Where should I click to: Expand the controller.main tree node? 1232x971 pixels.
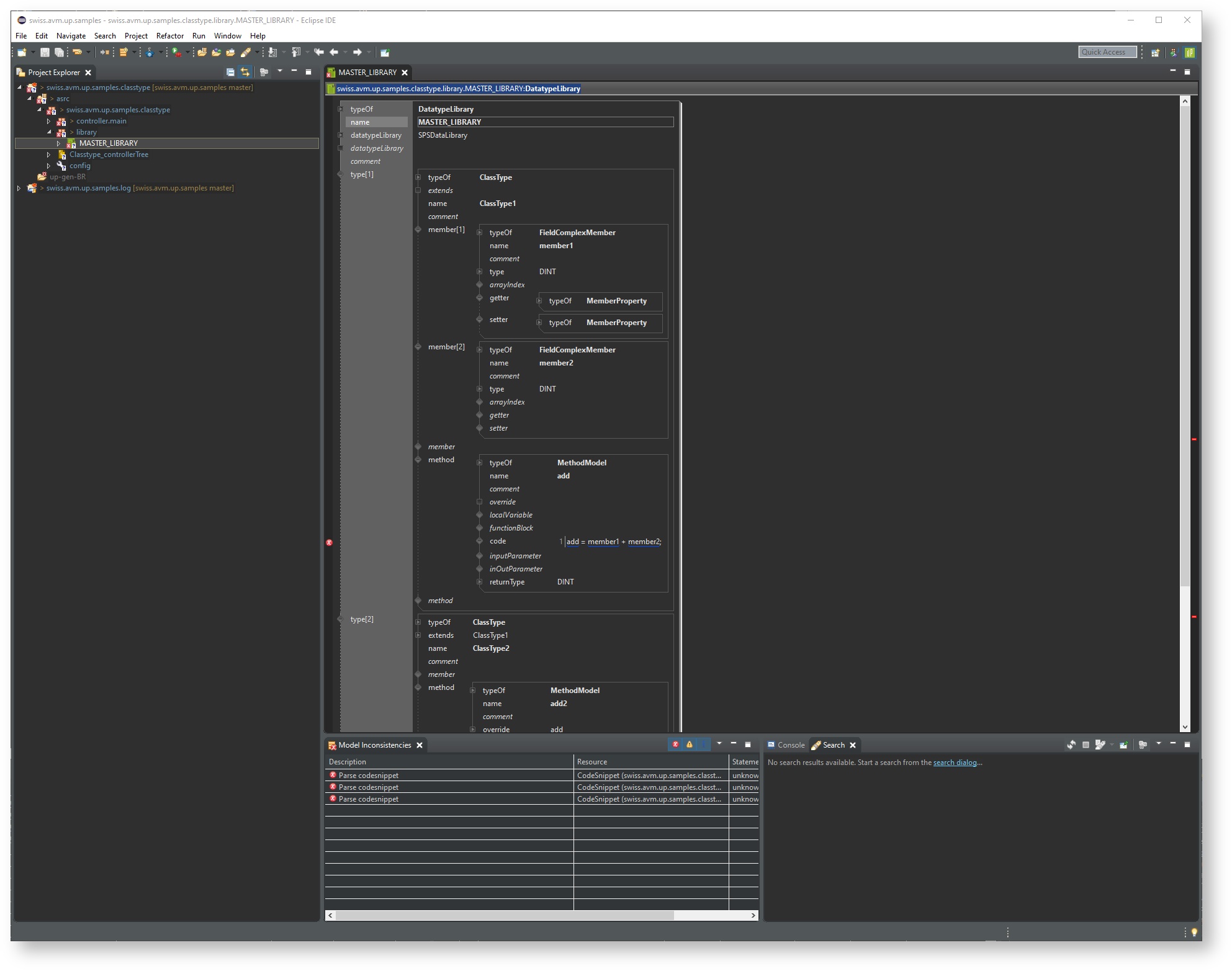(49, 121)
